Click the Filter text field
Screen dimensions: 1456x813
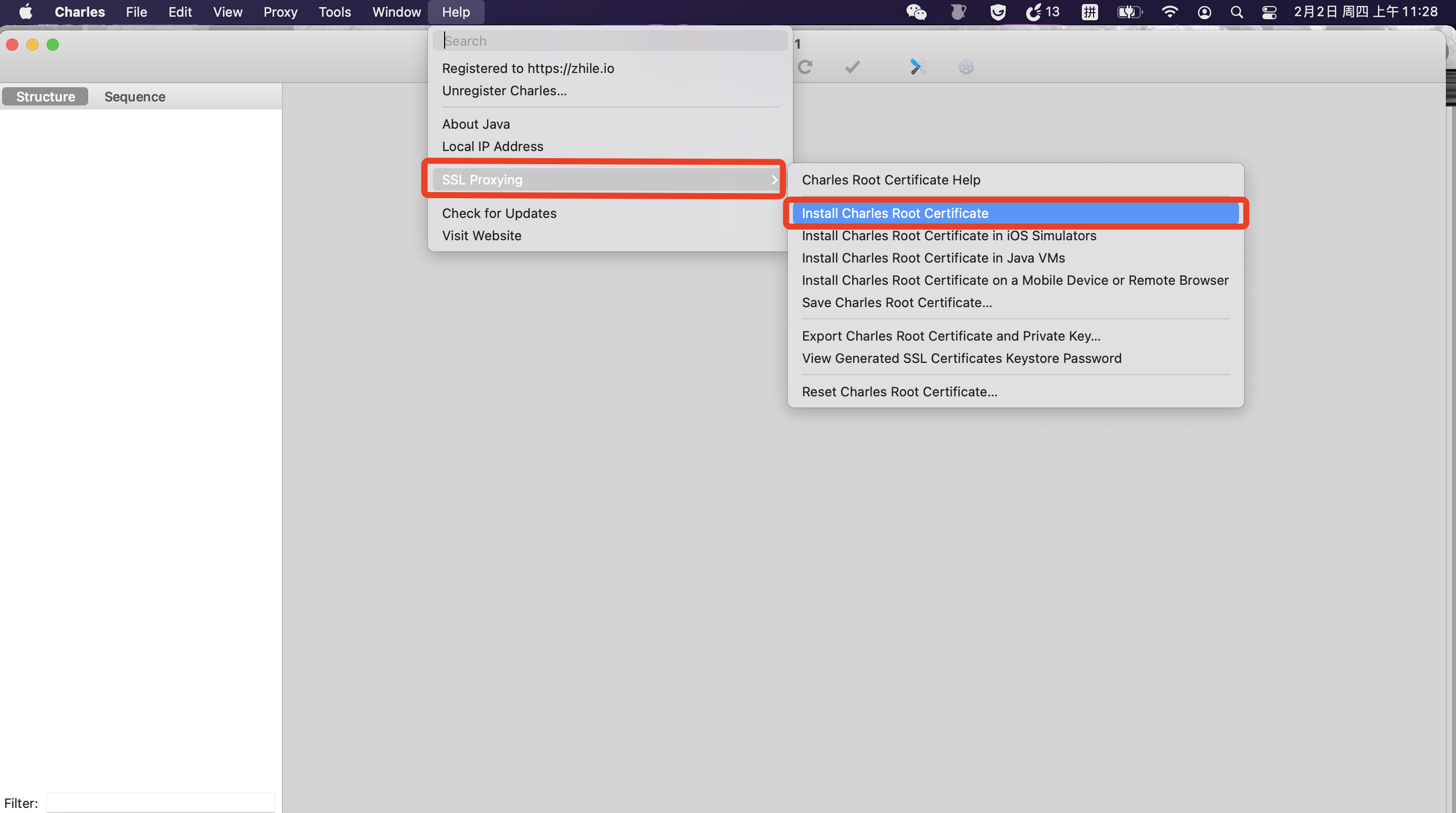pos(161,802)
